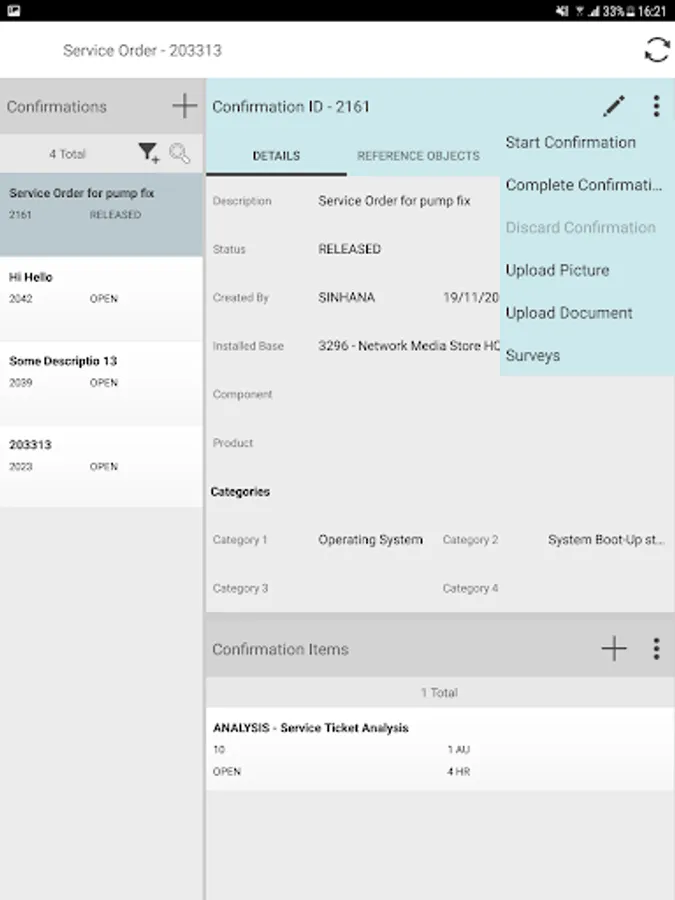Open the ANALYSIS Service Ticket Analysis item

click(x=440, y=749)
